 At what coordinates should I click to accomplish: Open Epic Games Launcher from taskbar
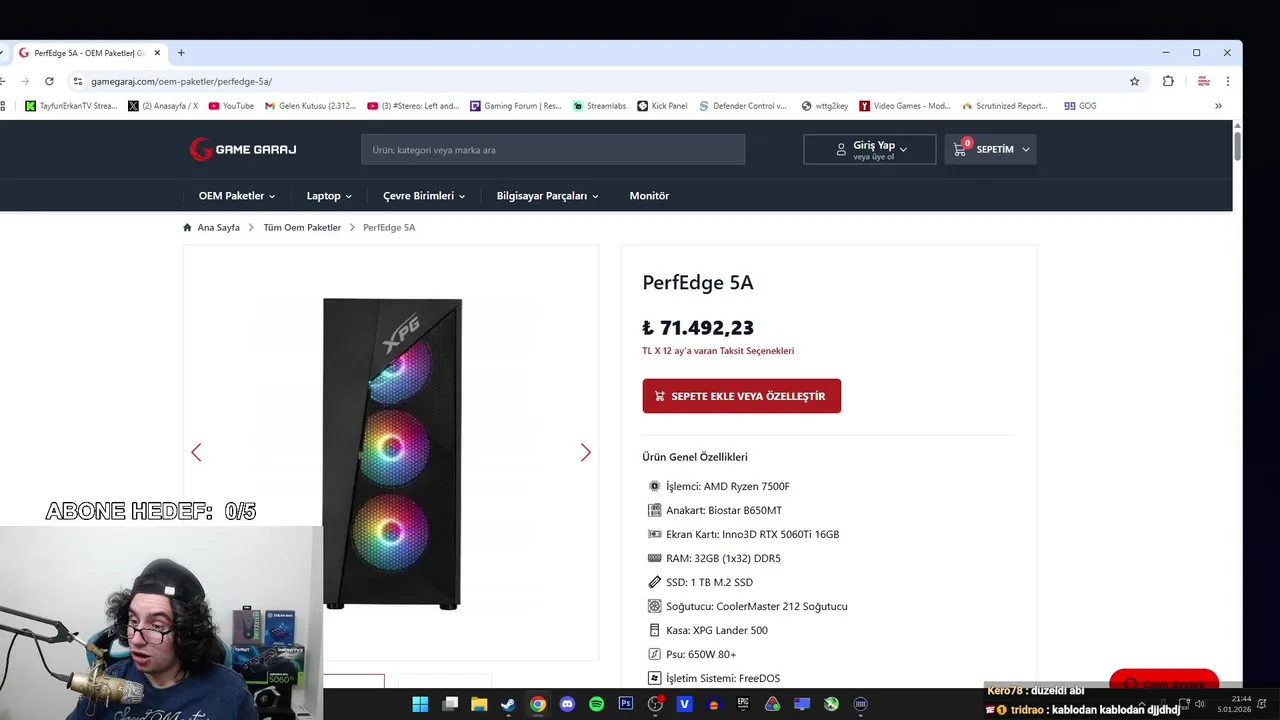point(743,704)
